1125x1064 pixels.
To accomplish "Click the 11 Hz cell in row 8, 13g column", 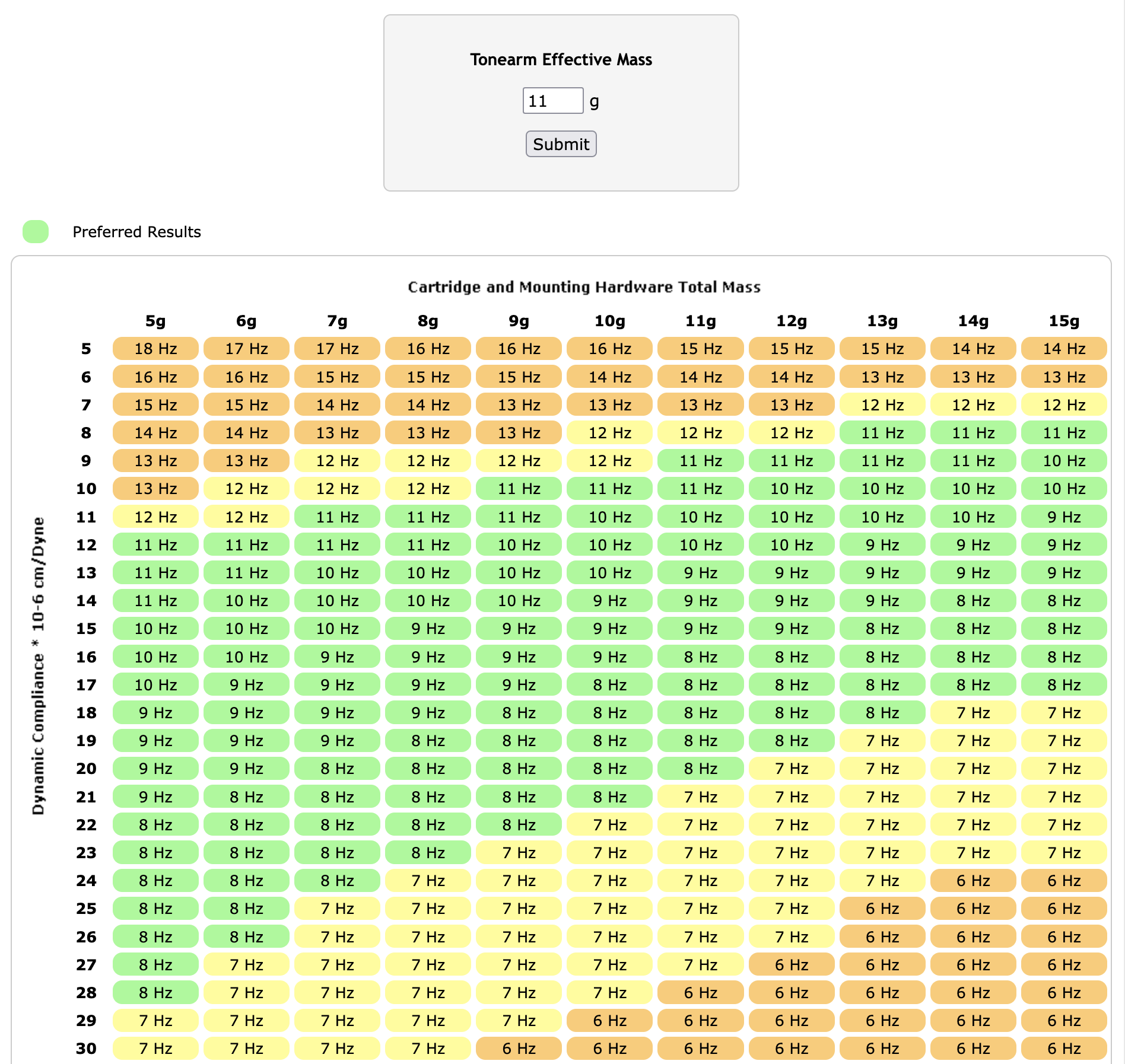I will (x=882, y=433).
